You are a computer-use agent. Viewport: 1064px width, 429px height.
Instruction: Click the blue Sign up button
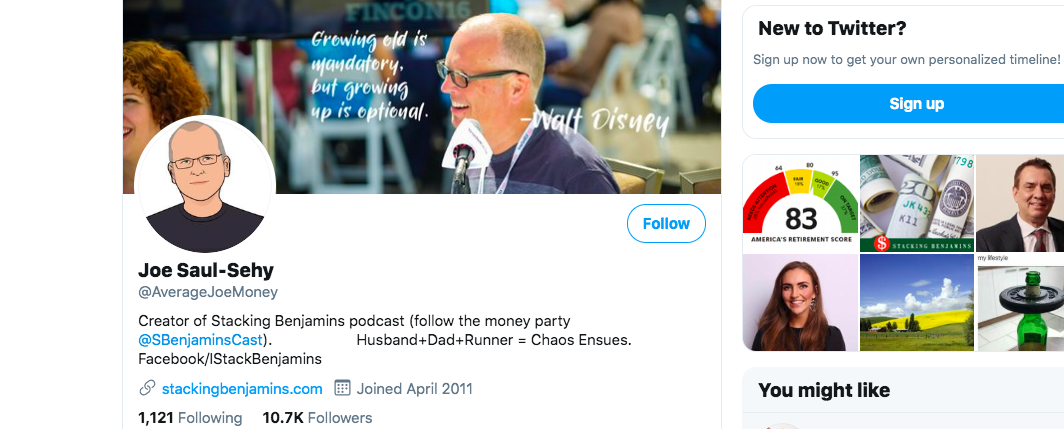[x=916, y=104]
